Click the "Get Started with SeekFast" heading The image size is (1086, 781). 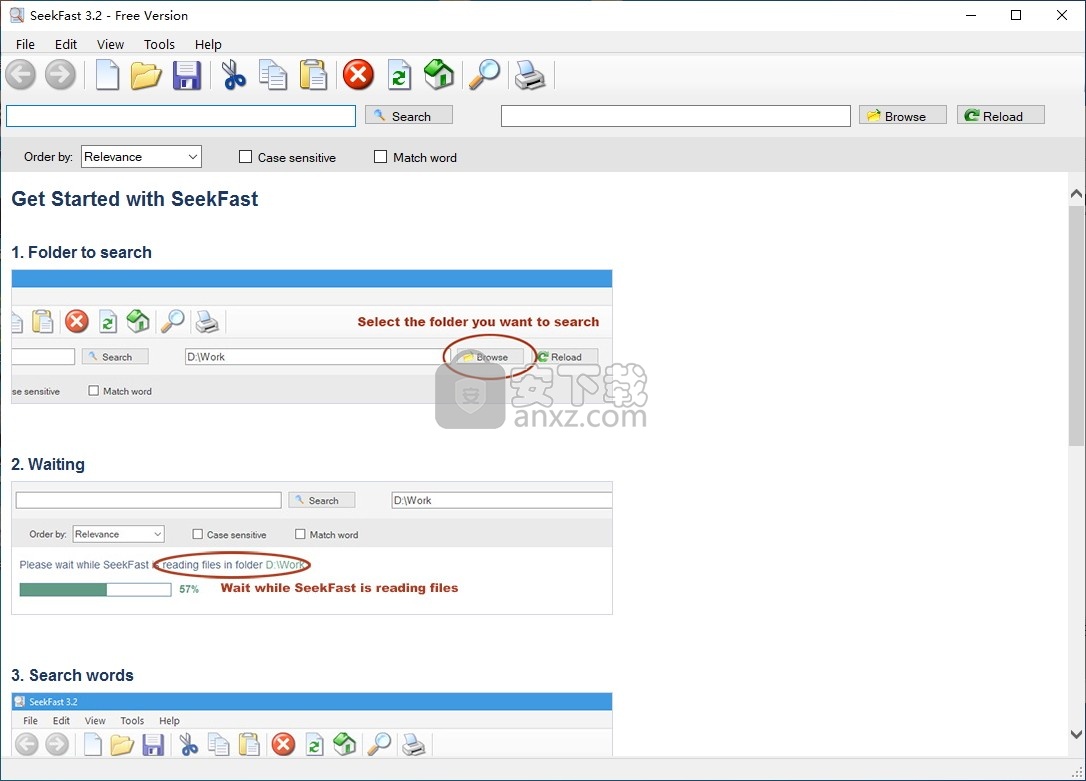134,199
